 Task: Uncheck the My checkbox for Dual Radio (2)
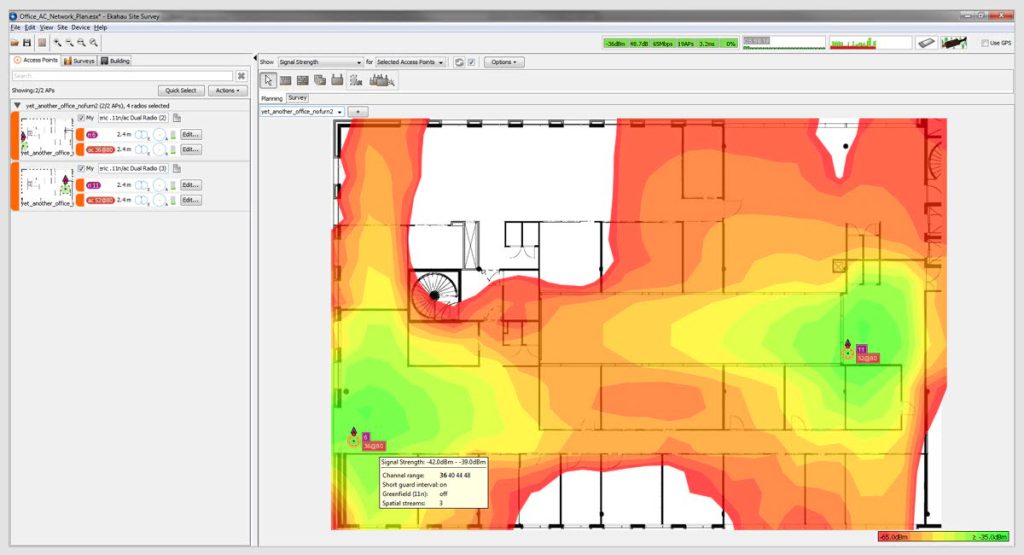(81, 118)
